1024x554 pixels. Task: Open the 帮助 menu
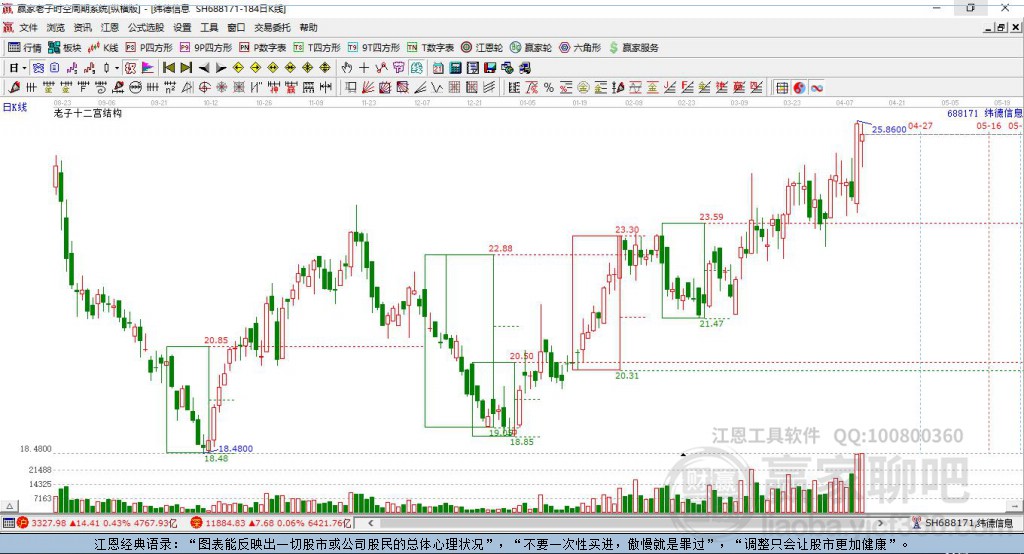(x=308, y=27)
